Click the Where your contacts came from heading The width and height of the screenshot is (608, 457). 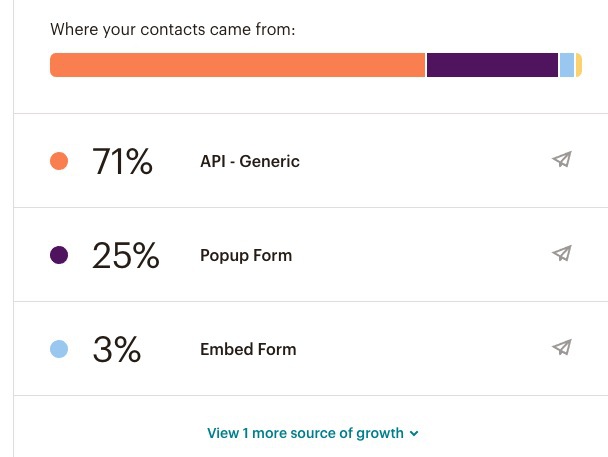[x=173, y=29]
